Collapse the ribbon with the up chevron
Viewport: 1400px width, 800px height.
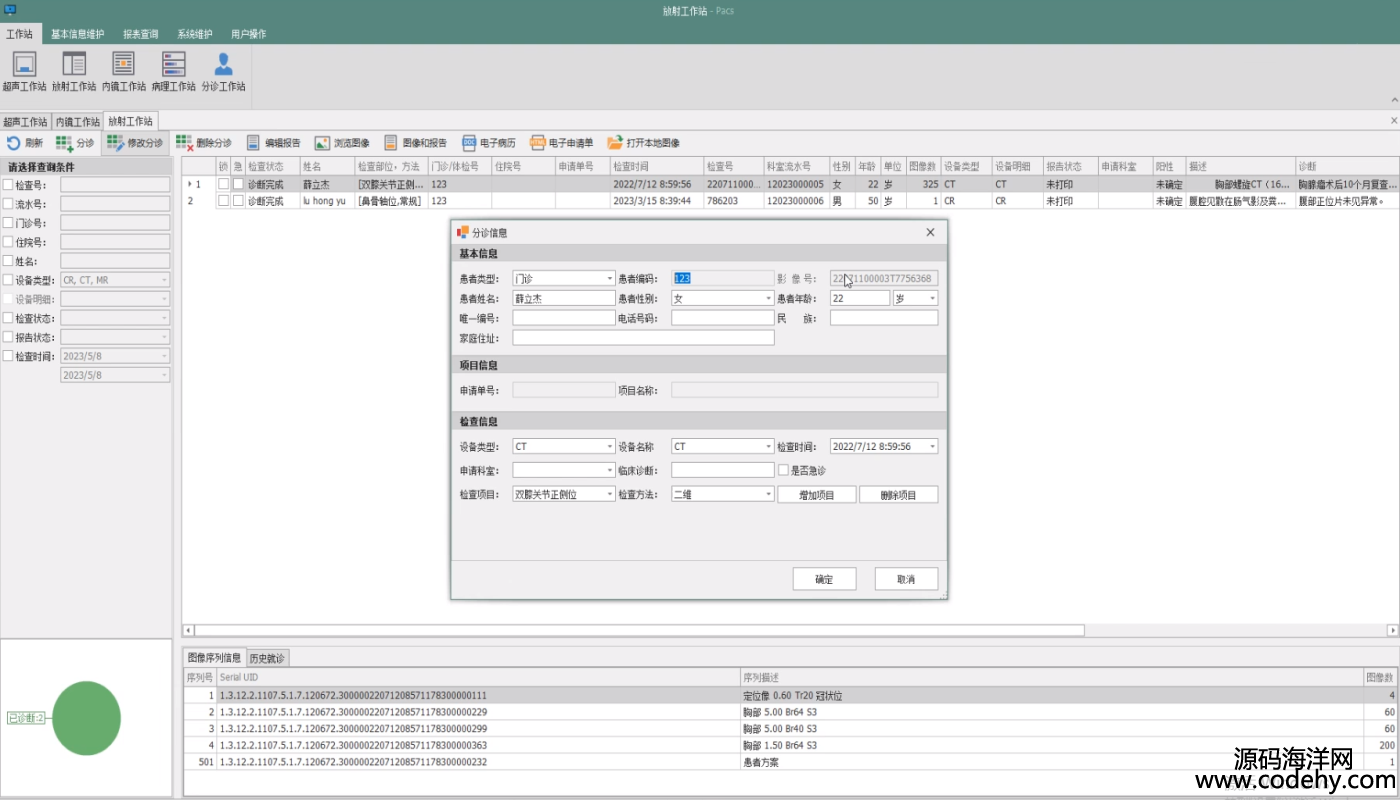(x=1394, y=101)
